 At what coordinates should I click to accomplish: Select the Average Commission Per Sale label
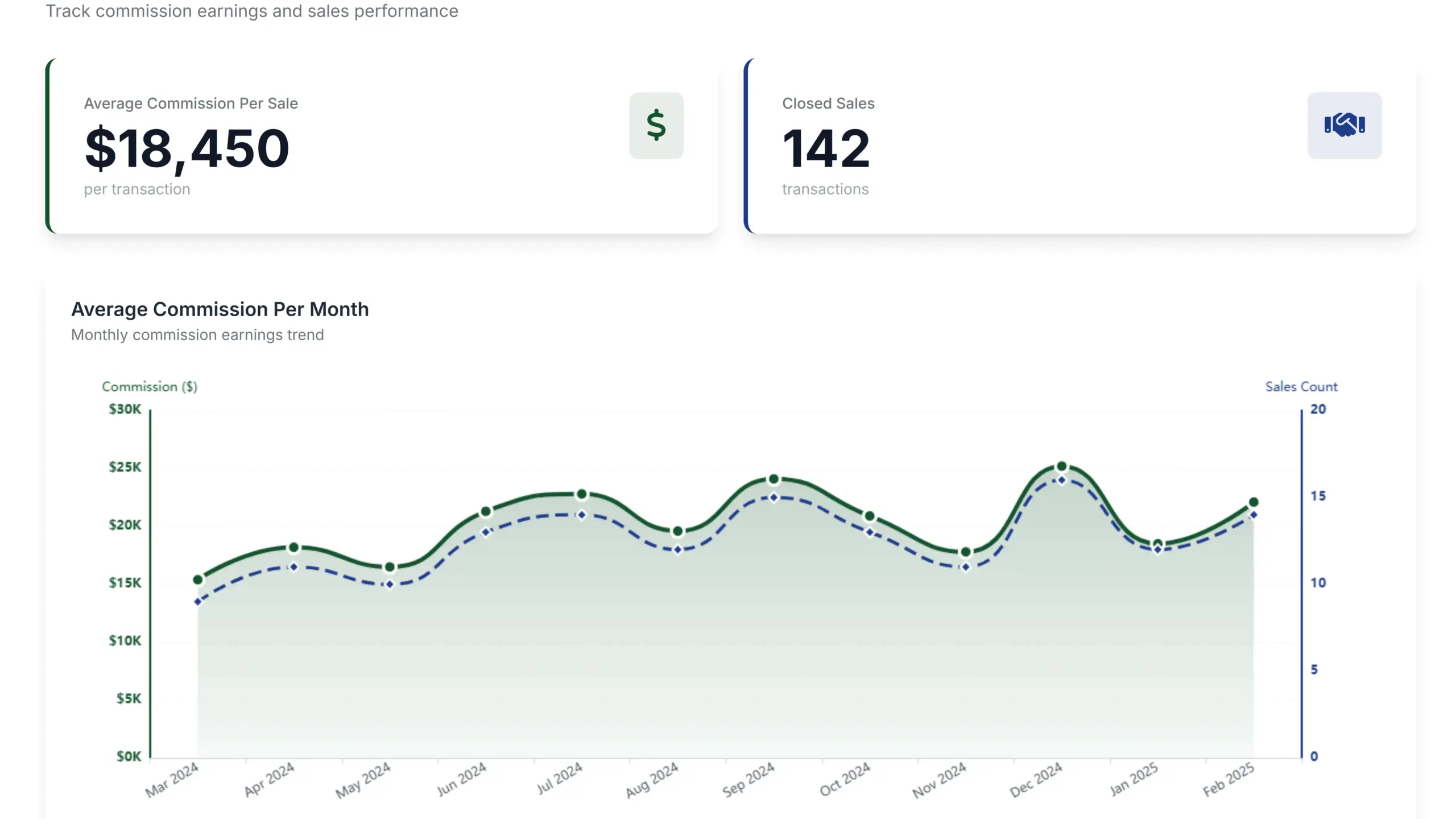191,104
